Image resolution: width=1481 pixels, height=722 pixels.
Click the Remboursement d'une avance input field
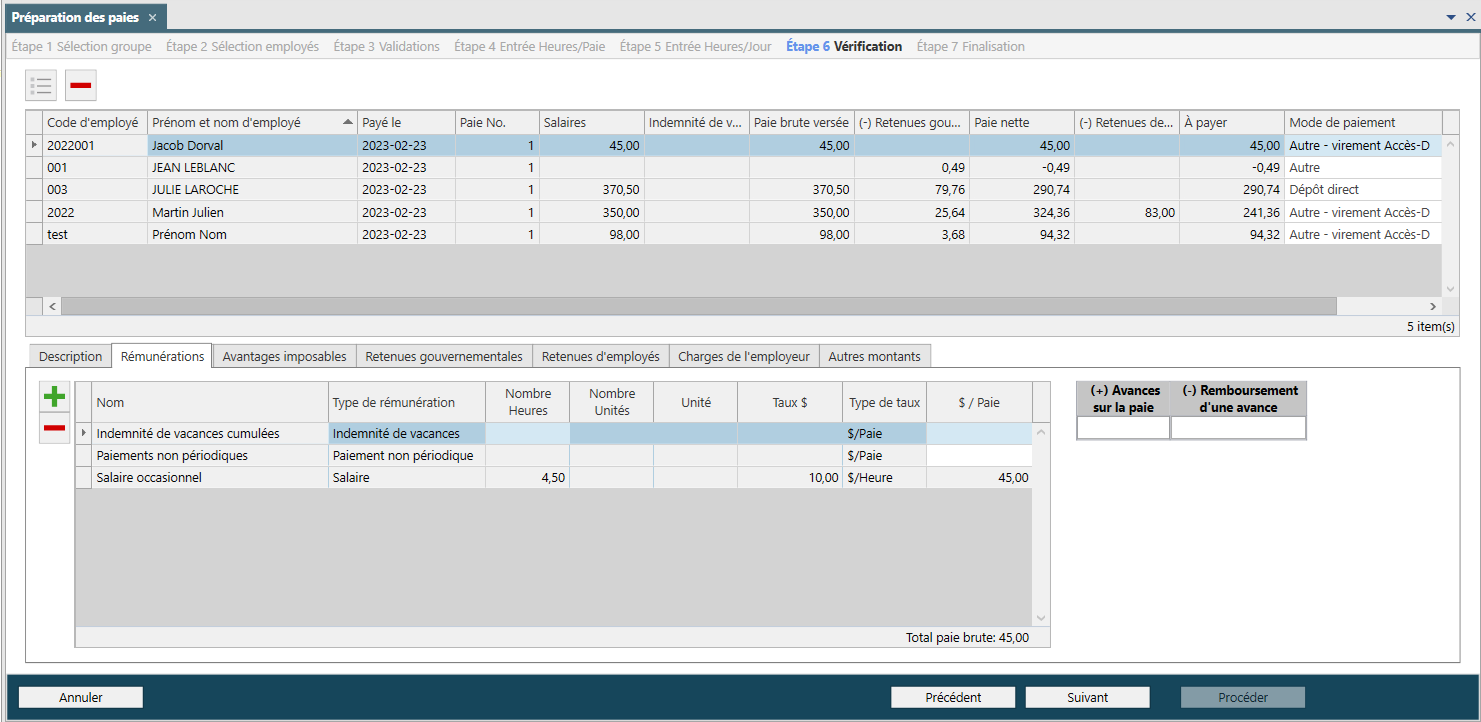(1238, 428)
